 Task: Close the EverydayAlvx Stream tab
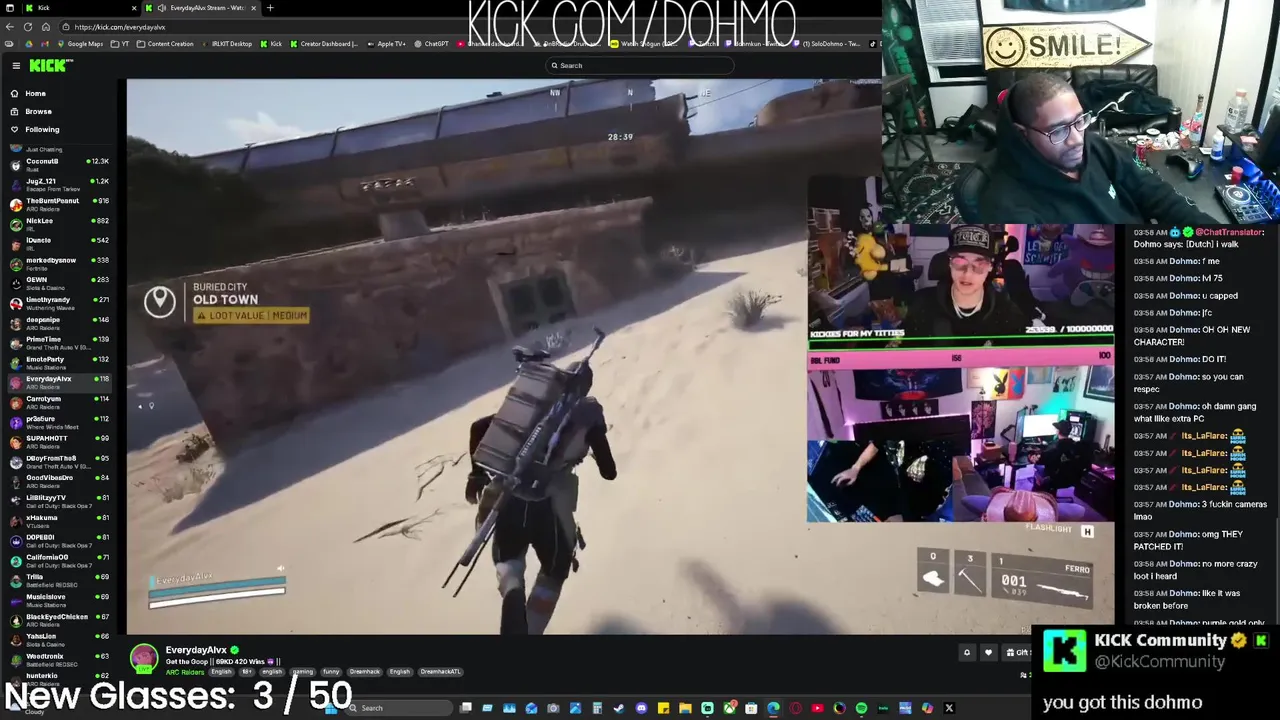253,8
